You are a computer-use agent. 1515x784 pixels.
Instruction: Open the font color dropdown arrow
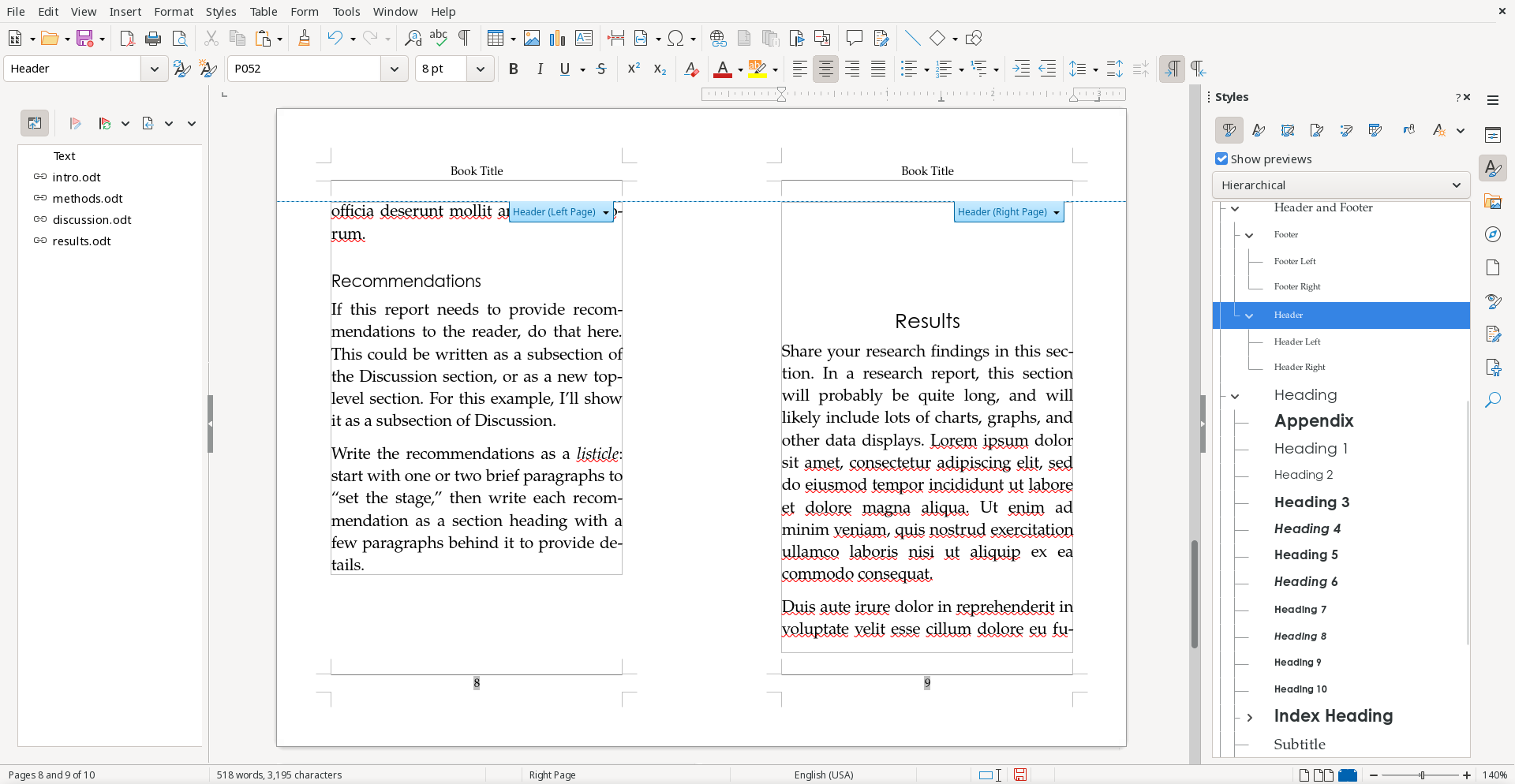click(740, 69)
